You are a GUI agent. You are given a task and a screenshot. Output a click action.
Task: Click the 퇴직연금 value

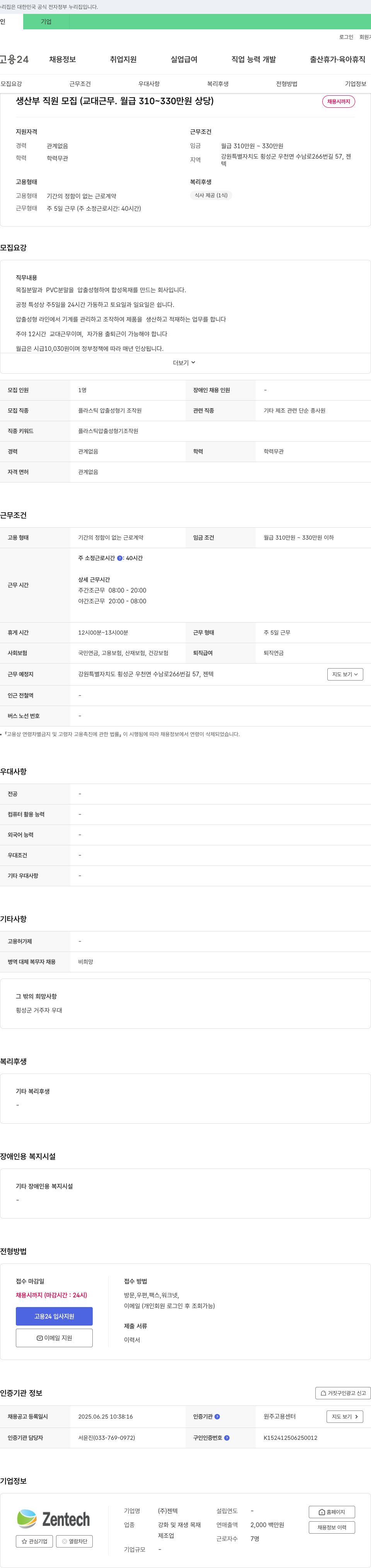coord(274,653)
